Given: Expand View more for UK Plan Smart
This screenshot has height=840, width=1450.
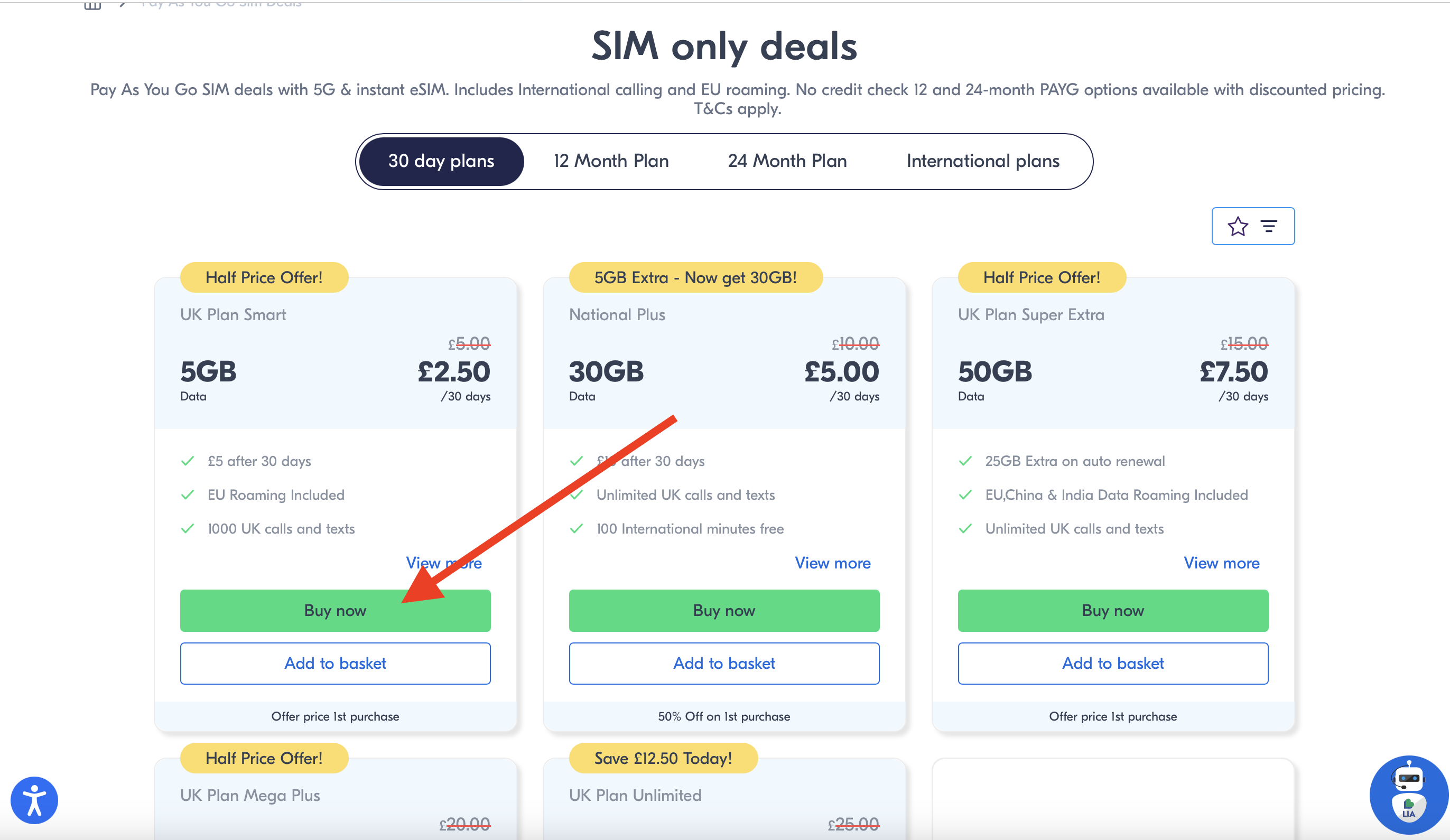Looking at the screenshot, I should 444,563.
